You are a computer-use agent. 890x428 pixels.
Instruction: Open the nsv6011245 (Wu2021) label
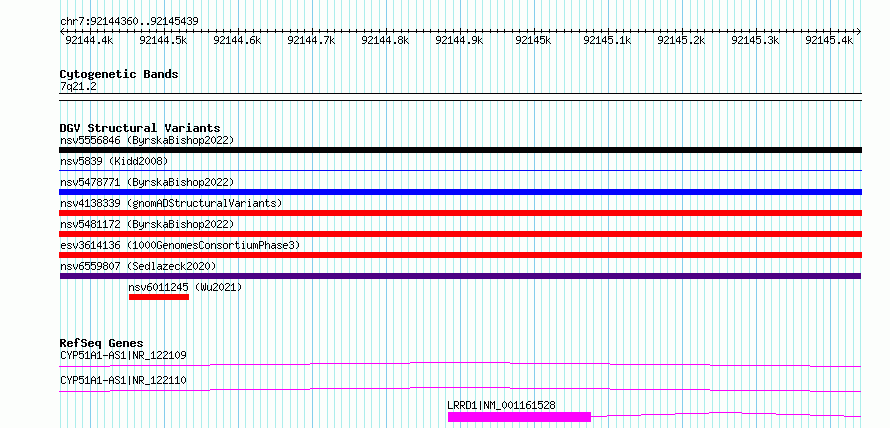pyautogui.click(x=186, y=287)
